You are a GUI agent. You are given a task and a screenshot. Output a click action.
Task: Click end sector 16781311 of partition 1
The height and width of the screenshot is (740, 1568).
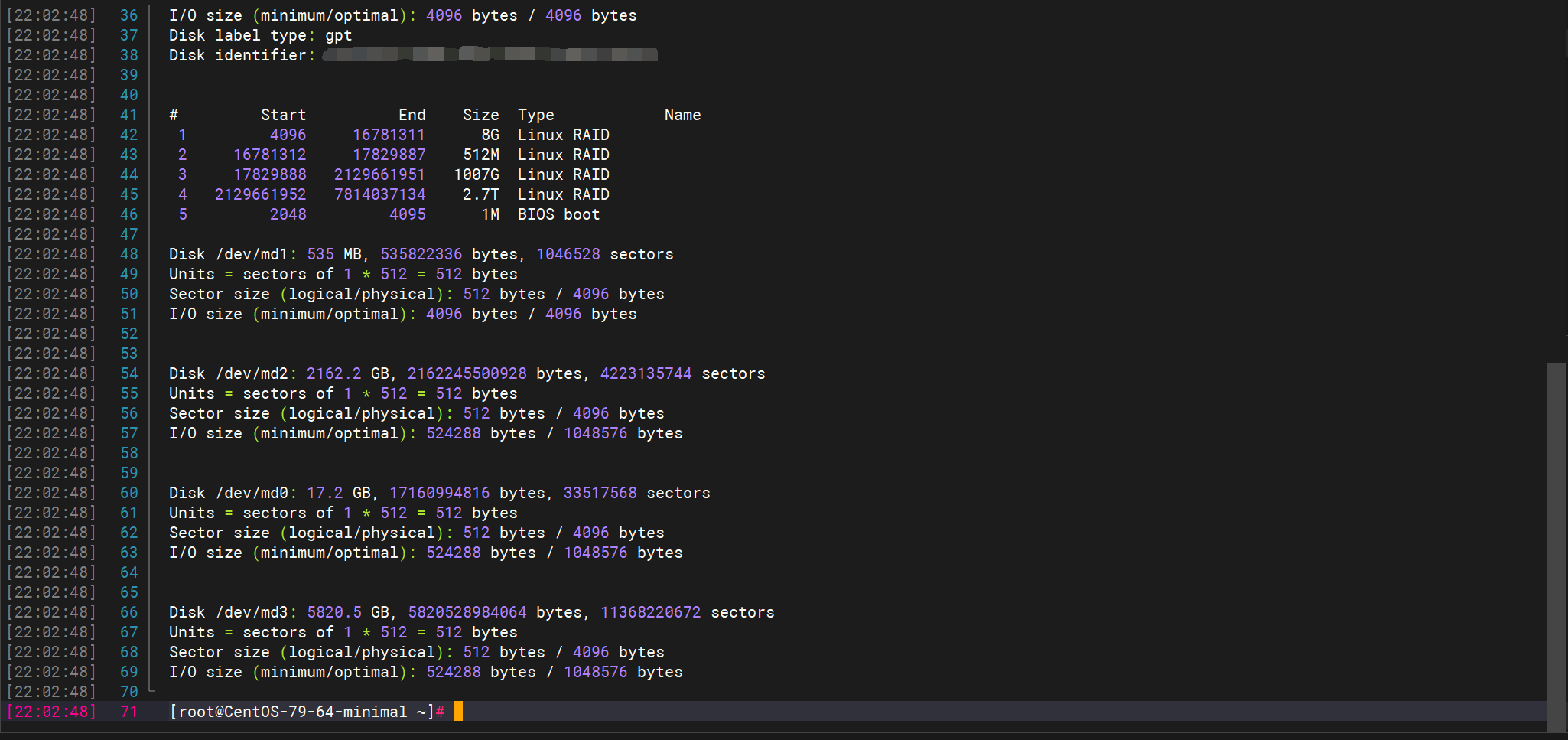[x=389, y=135]
